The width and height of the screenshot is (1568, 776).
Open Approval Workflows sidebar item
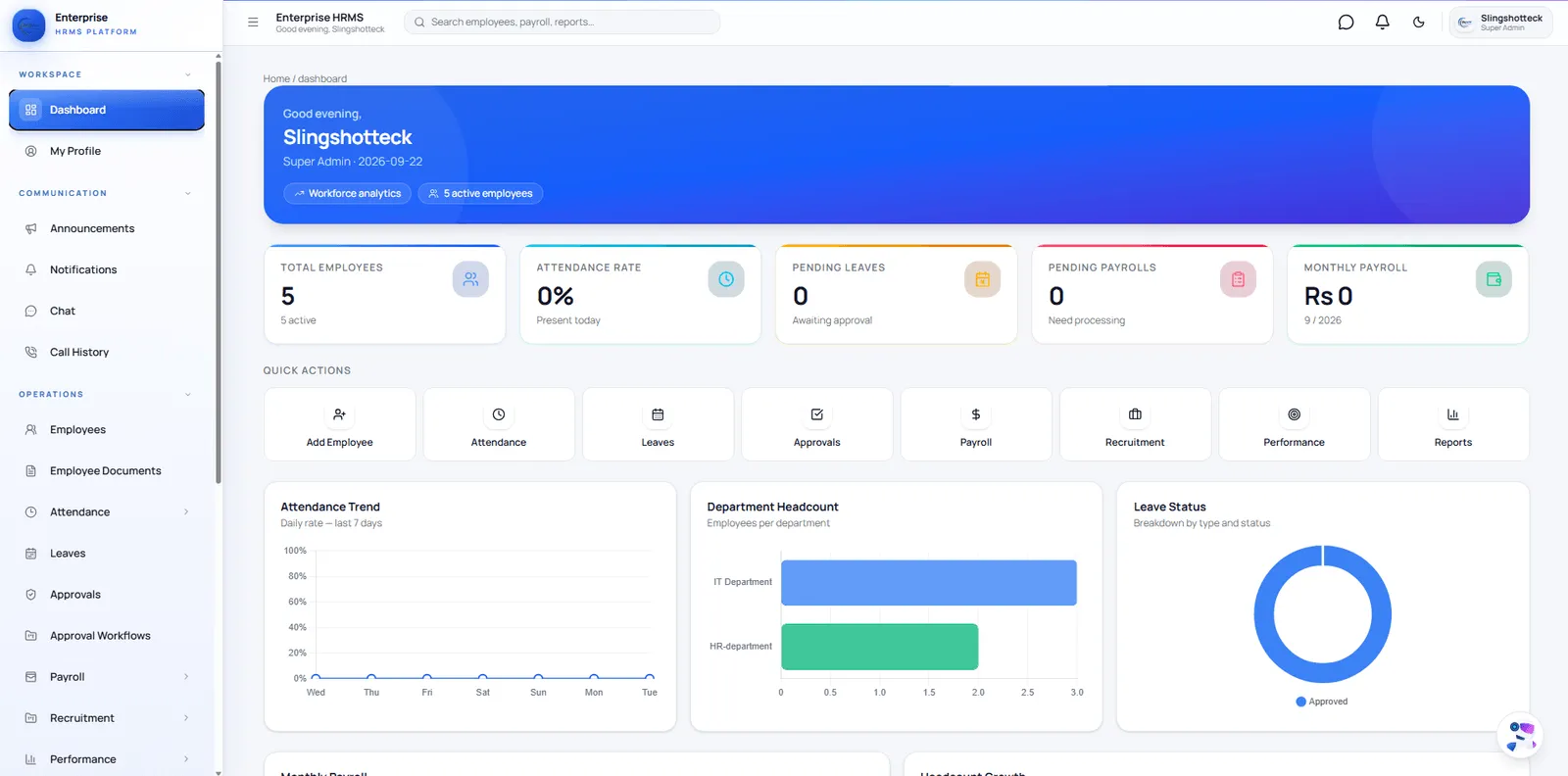107,635
